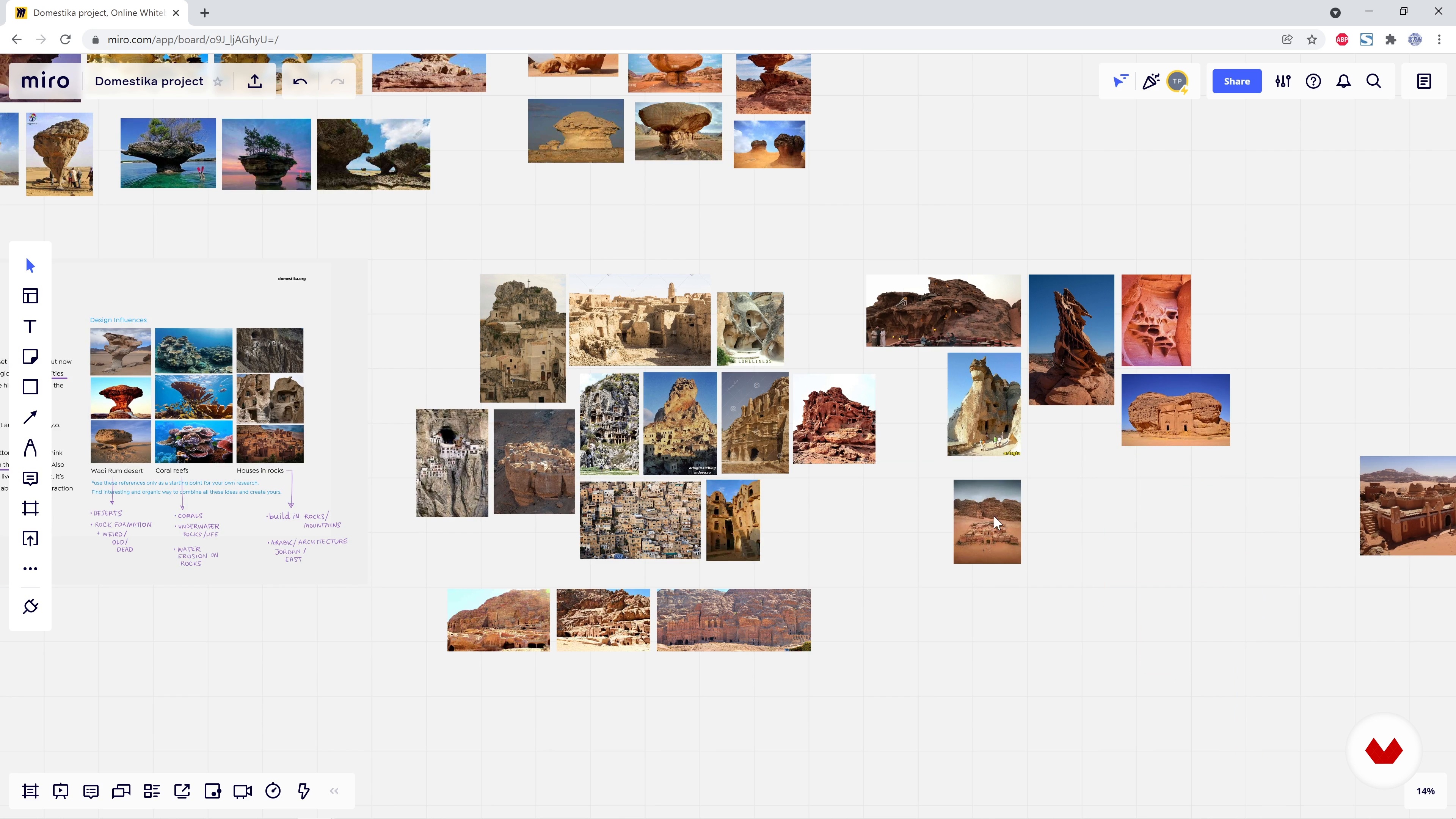
Task: Select the Text tool
Action: coord(30,326)
